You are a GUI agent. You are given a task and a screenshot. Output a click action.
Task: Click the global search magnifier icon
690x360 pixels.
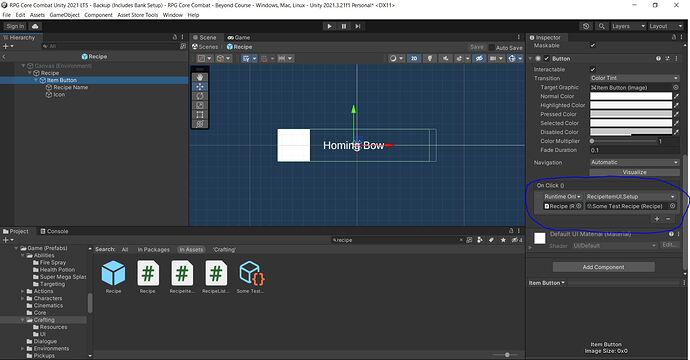(x=601, y=26)
